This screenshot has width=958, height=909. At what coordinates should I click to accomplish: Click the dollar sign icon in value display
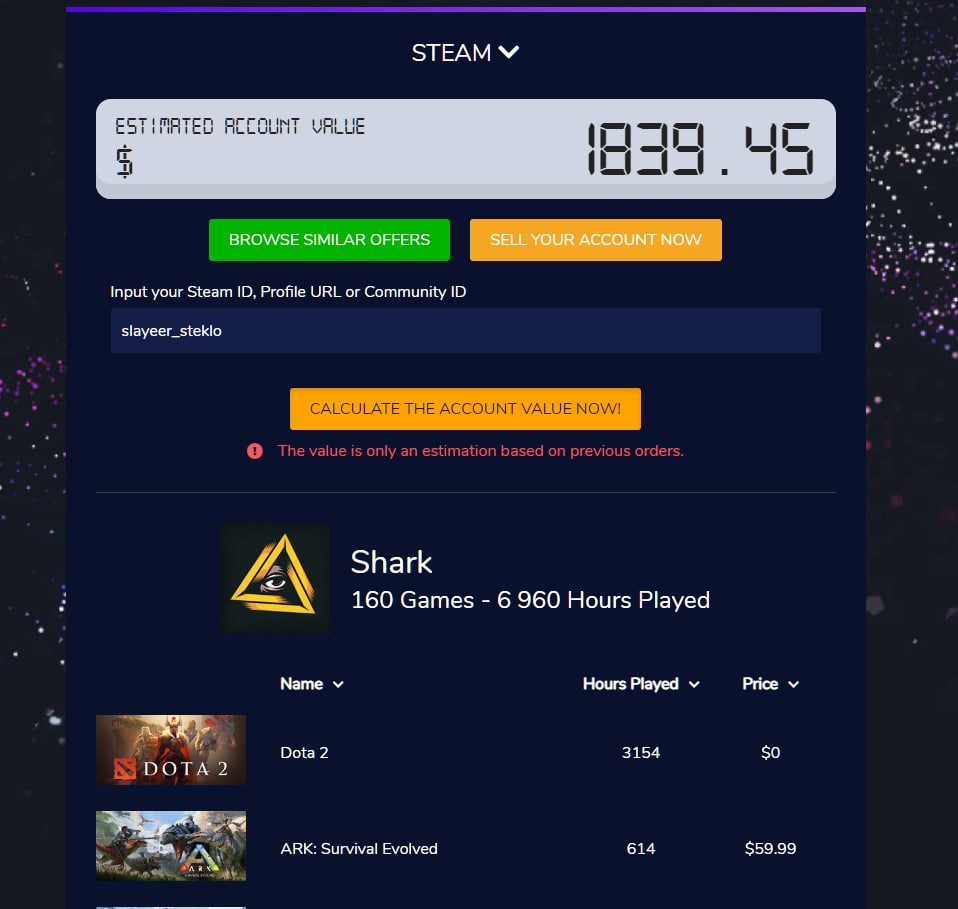(x=125, y=162)
